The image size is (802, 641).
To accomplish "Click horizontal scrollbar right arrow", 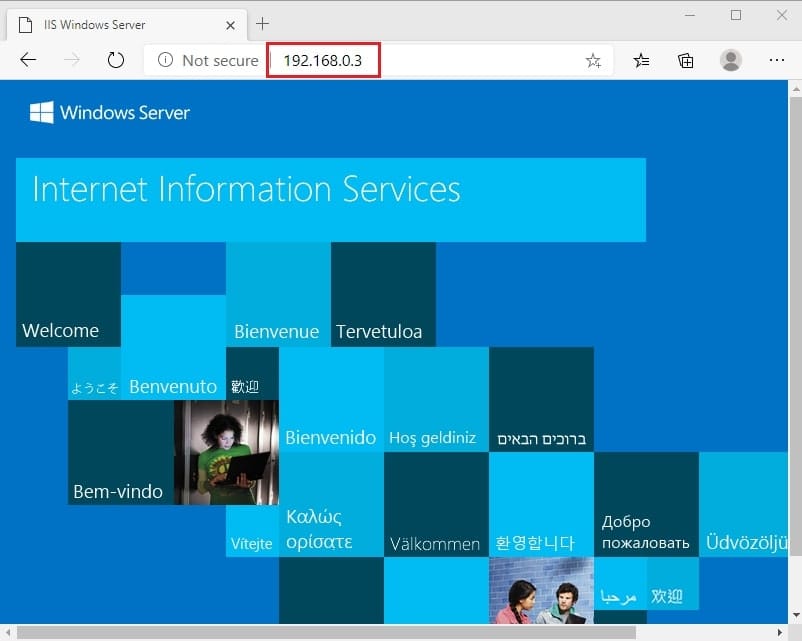I will pyautogui.click(x=781, y=633).
